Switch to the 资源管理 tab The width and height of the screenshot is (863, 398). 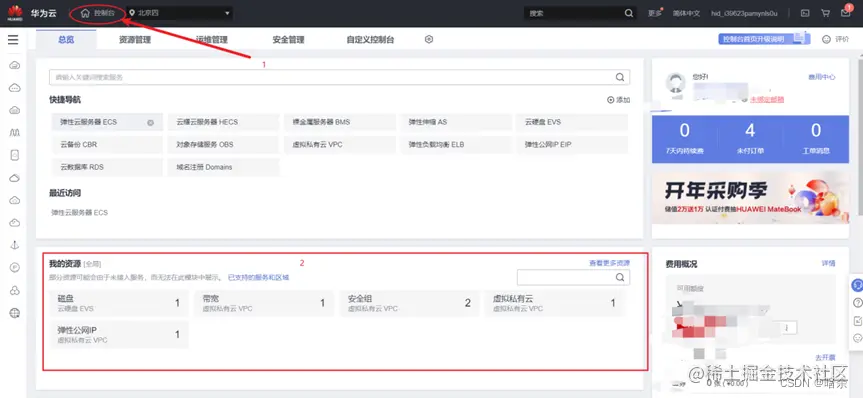(135, 40)
